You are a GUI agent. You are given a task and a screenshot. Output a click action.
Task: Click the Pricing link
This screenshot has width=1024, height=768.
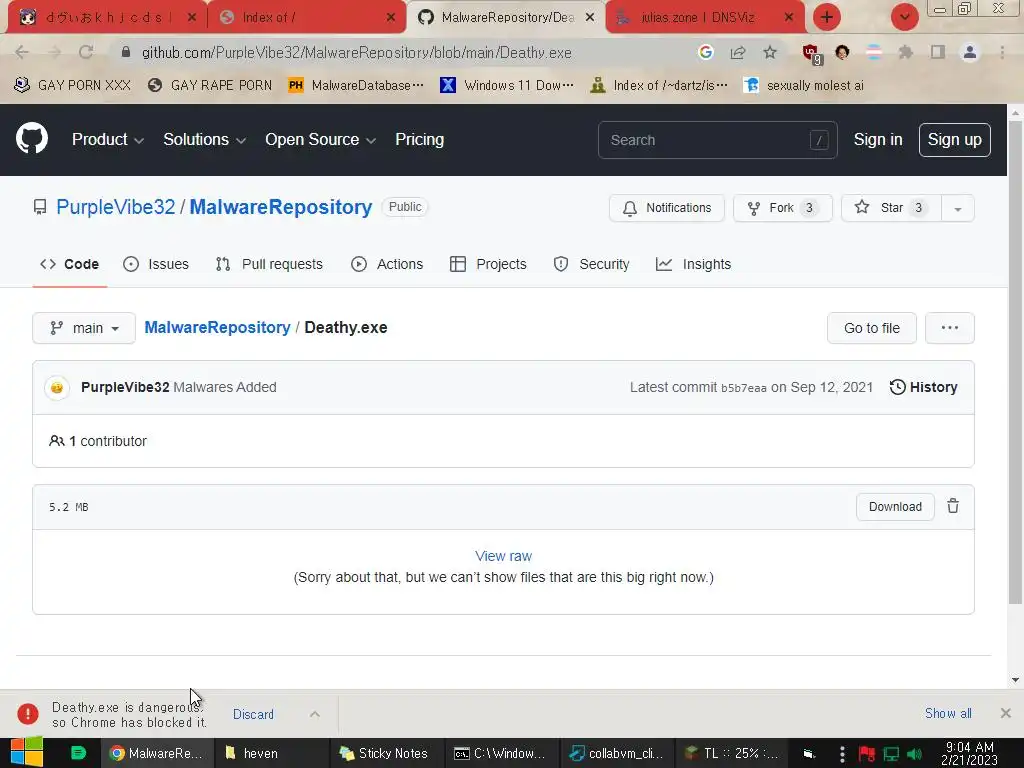419,140
